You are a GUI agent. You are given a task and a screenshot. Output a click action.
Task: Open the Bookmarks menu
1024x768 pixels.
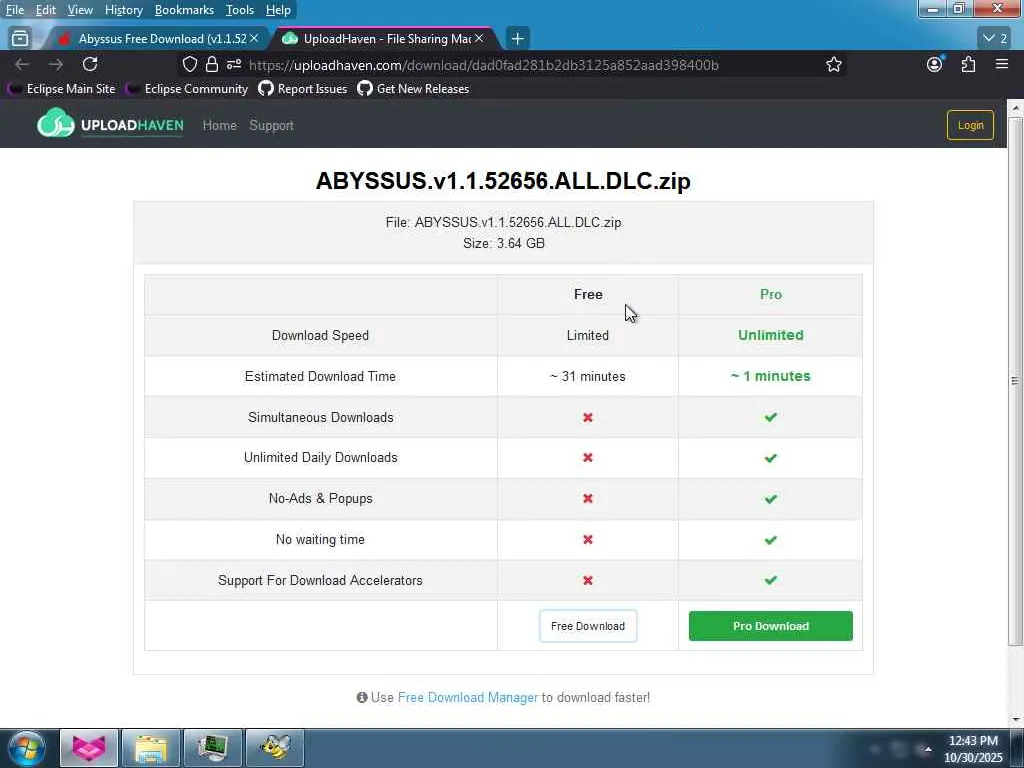coord(184,10)
